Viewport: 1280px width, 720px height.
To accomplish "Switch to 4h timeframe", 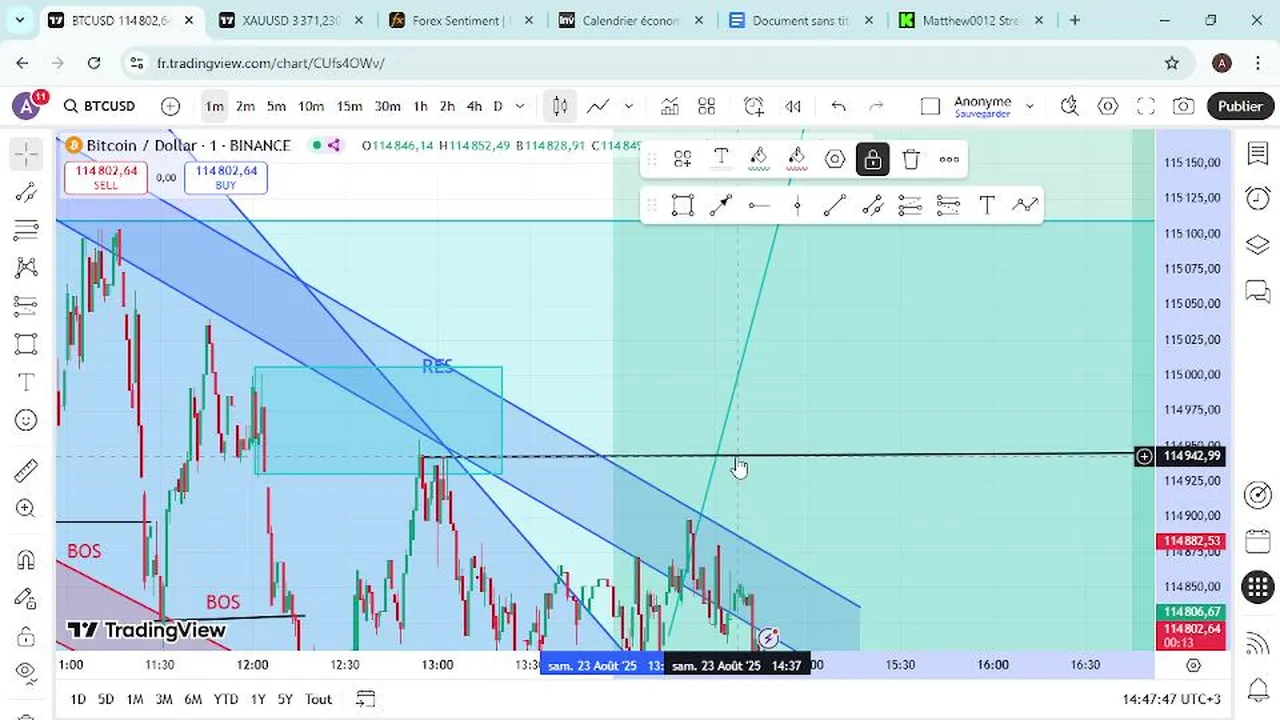I will [474, 106].
